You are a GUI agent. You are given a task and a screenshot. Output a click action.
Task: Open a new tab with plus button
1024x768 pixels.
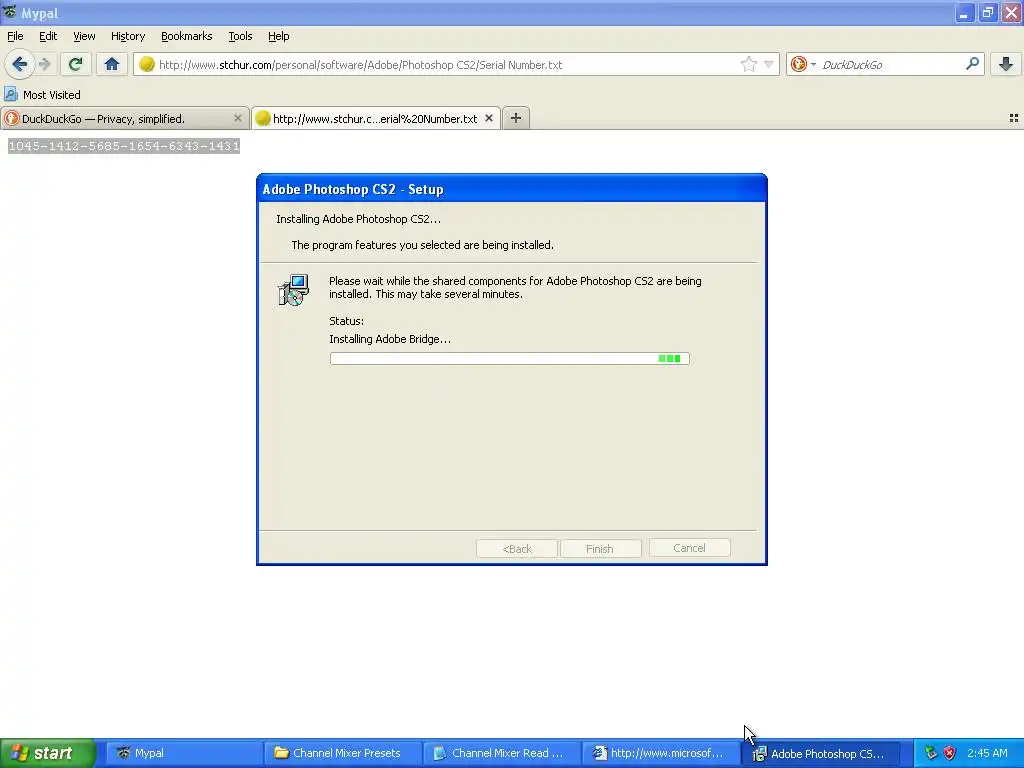(x=516, y=118)
